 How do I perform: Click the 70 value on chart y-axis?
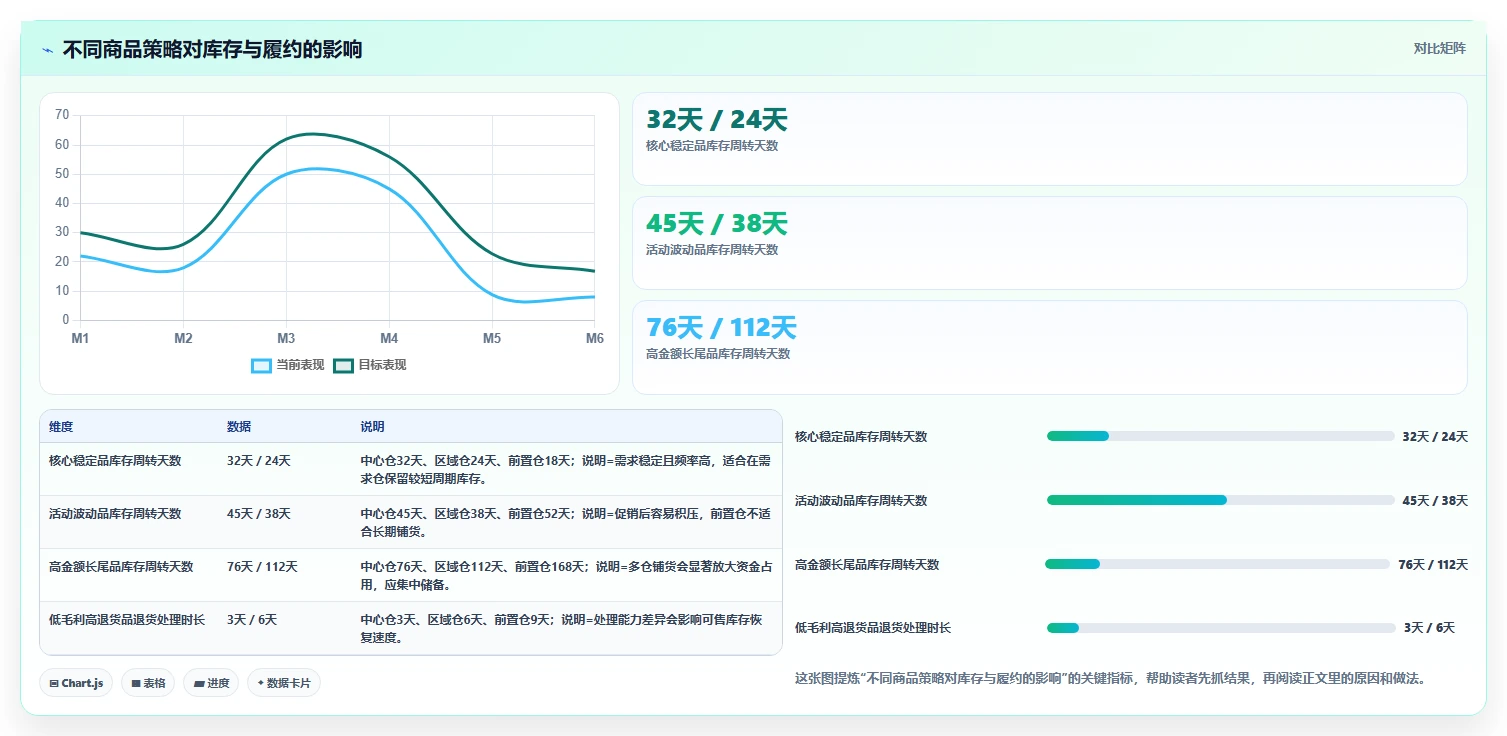tap(62, 115)
